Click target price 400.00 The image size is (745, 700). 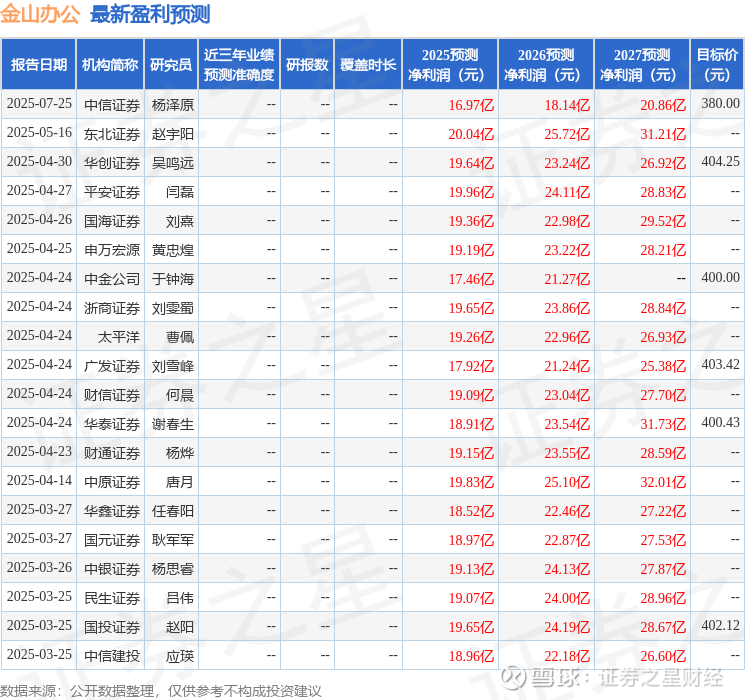pyautogui.click(x=720, y=277)
